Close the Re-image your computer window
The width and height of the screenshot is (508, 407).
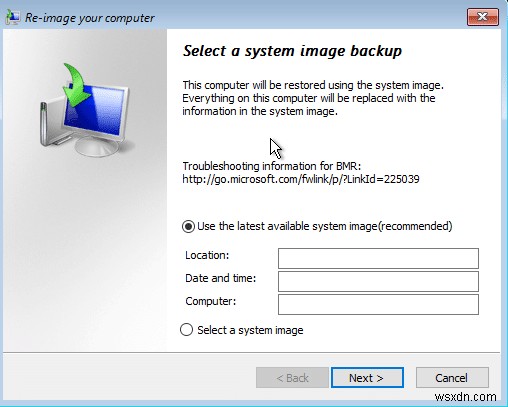483,16
